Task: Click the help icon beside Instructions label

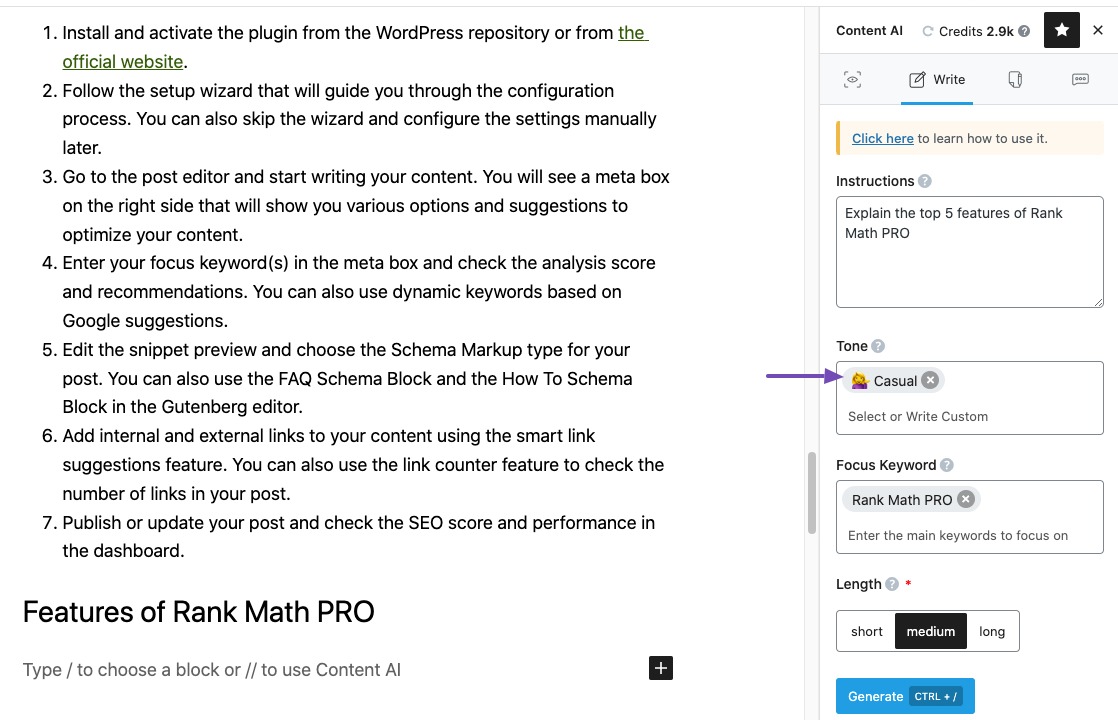Action: pyautogui.click(x=925, y=181)
